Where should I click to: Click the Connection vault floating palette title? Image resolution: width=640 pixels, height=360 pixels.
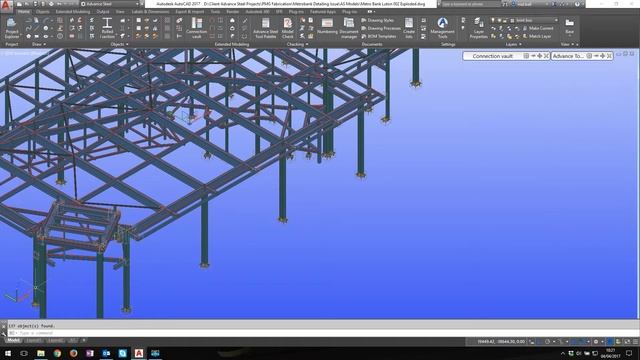(x=493, y=56)
